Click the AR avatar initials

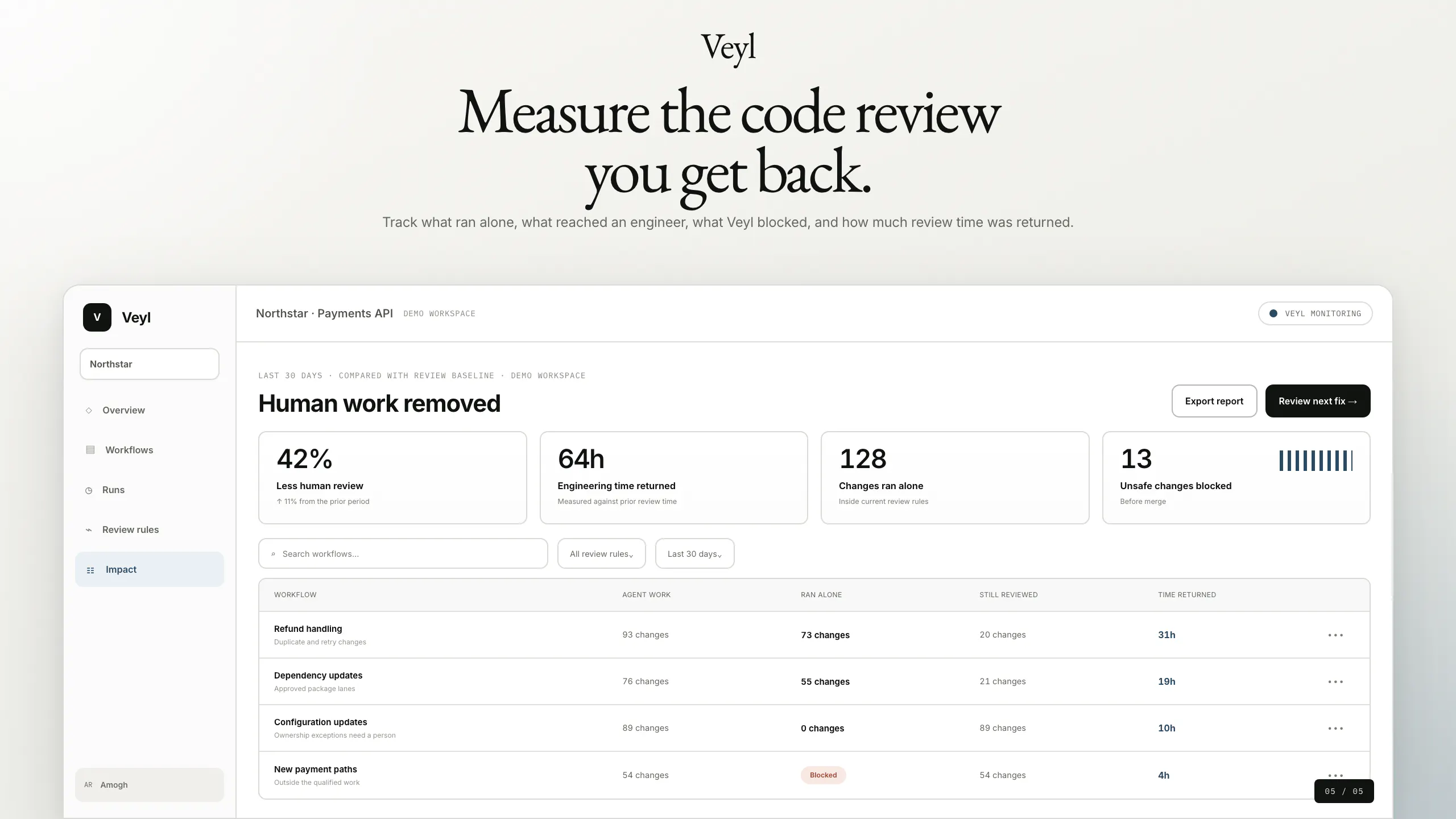pyautogui.click(x=88, y=785)
